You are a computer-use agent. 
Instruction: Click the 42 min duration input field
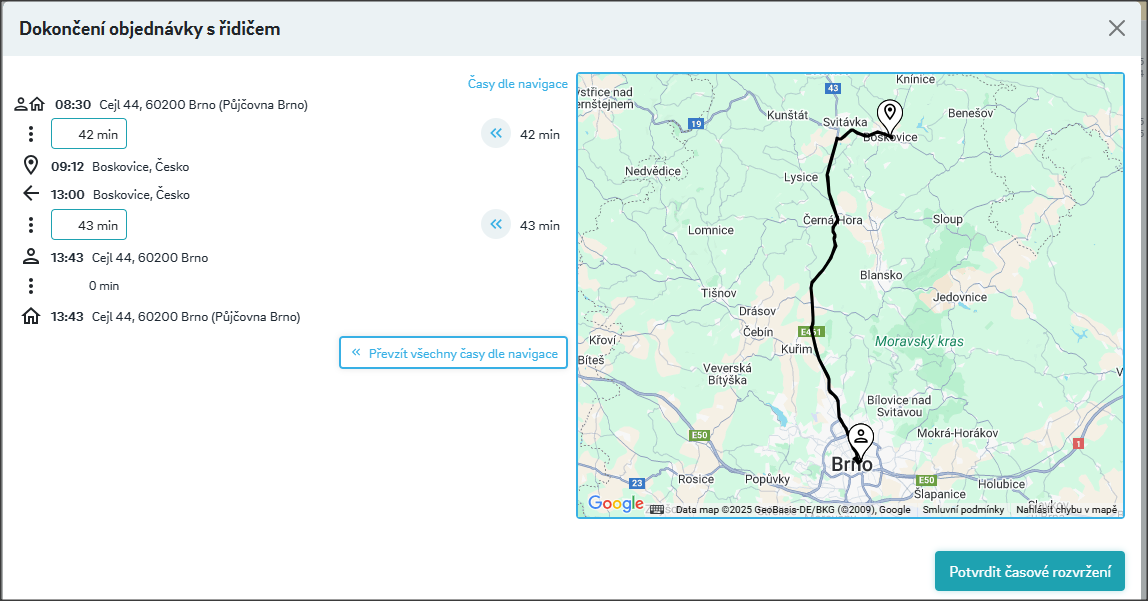(x=89, y=134)
